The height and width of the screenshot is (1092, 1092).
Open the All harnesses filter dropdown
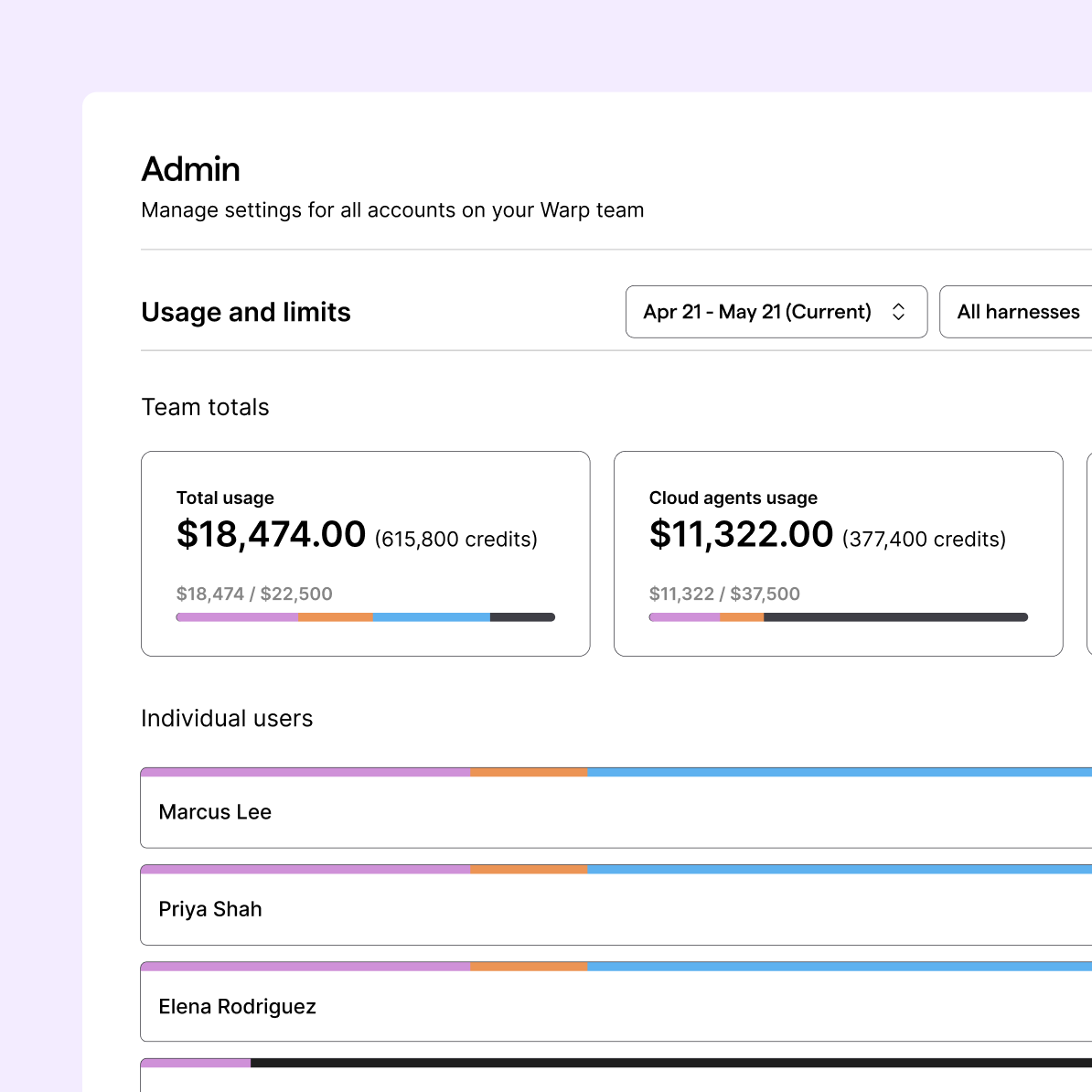point(1015,311)
